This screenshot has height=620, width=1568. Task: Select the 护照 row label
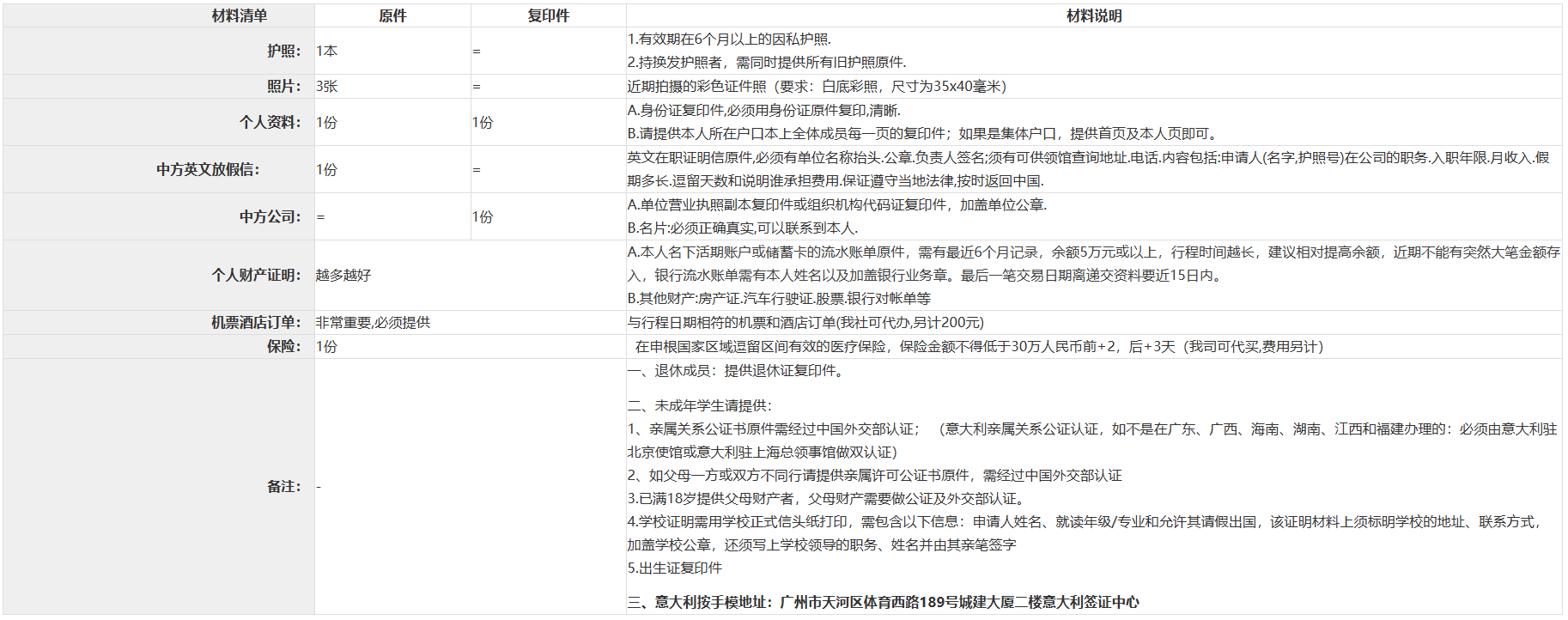(283, 51)
